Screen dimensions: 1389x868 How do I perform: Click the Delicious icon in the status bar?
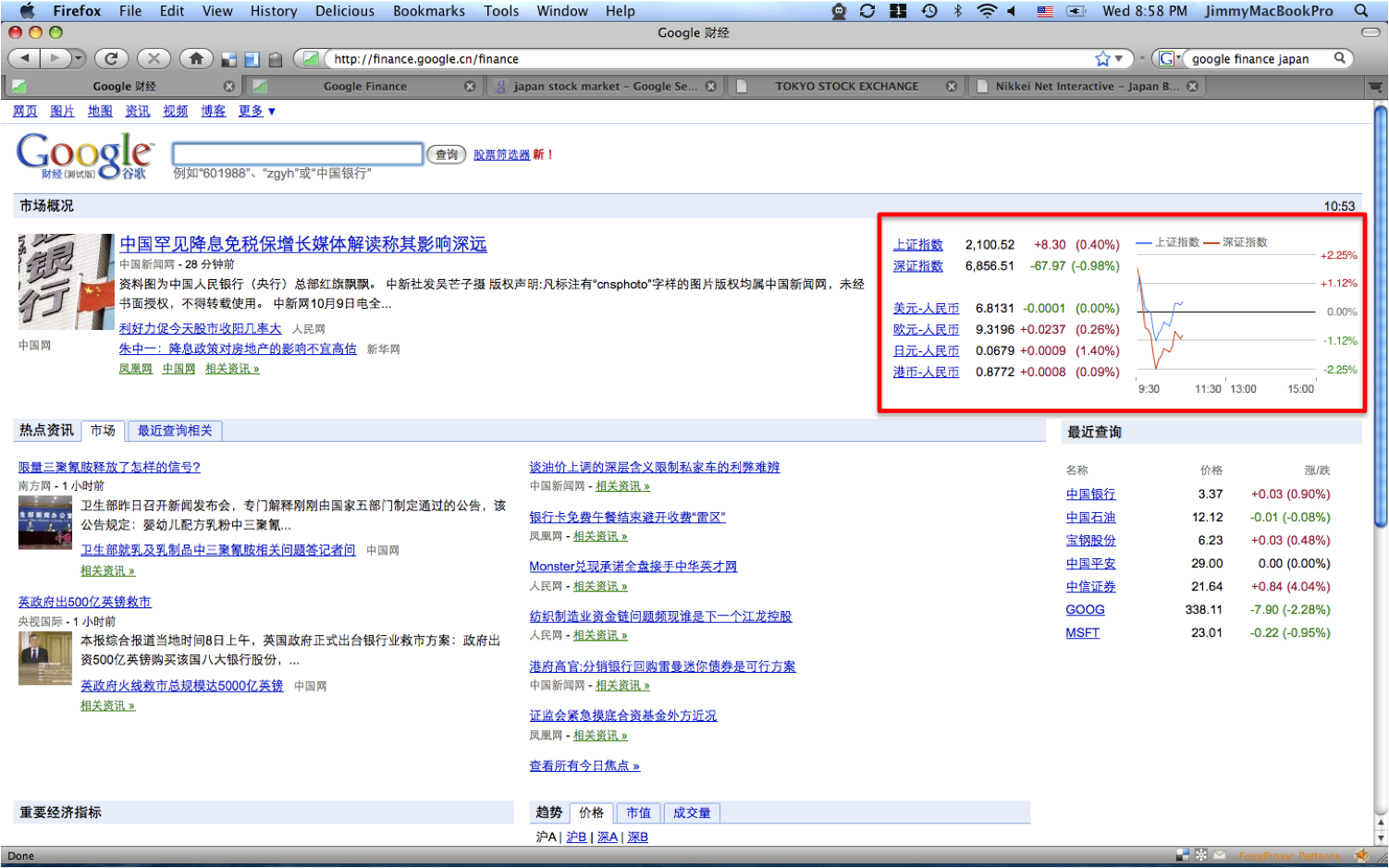pyautogui.click(x=1183, y=855)
